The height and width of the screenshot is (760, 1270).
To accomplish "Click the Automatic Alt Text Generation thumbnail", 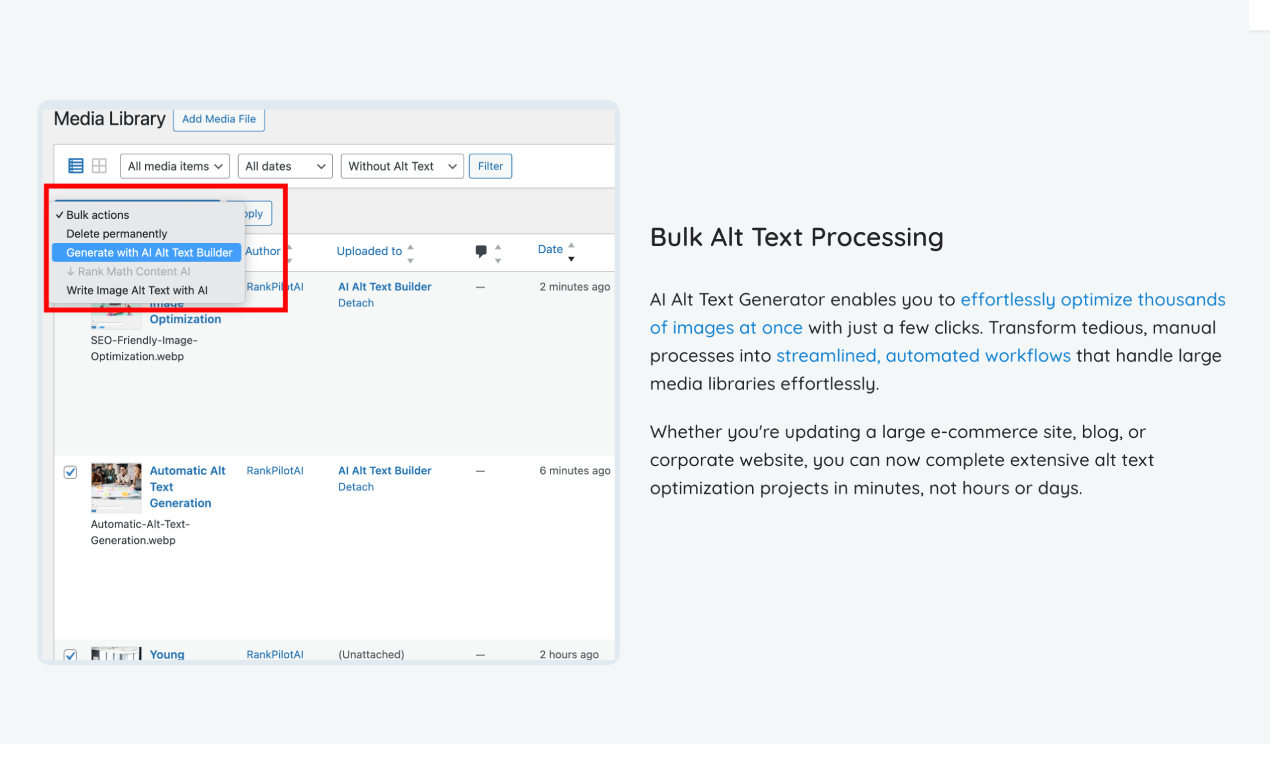I will [x=115, y=487].
